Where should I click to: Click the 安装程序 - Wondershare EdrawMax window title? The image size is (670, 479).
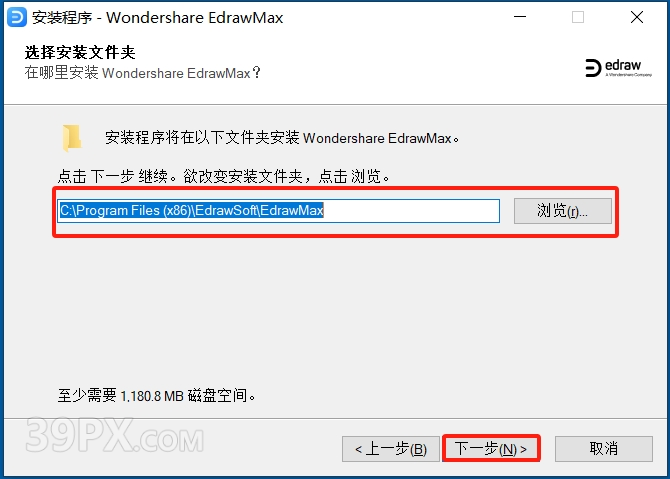click(157, 18)
